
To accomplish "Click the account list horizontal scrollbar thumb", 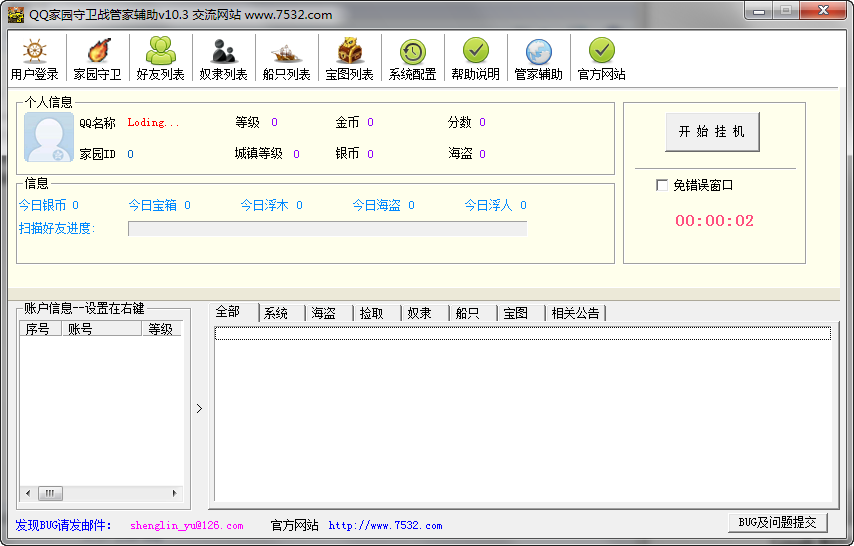I will coord(50,494).
